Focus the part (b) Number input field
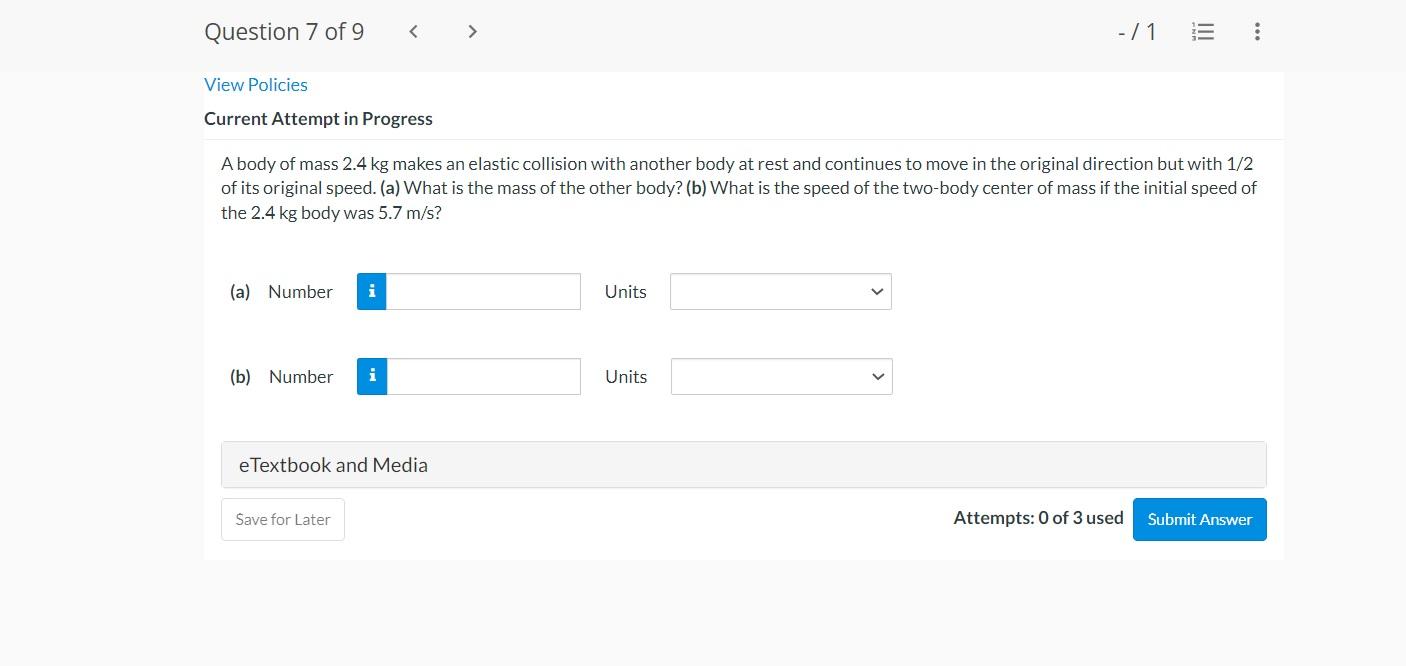The height and width of the screenshot is (666, 1406). (483, 377)
